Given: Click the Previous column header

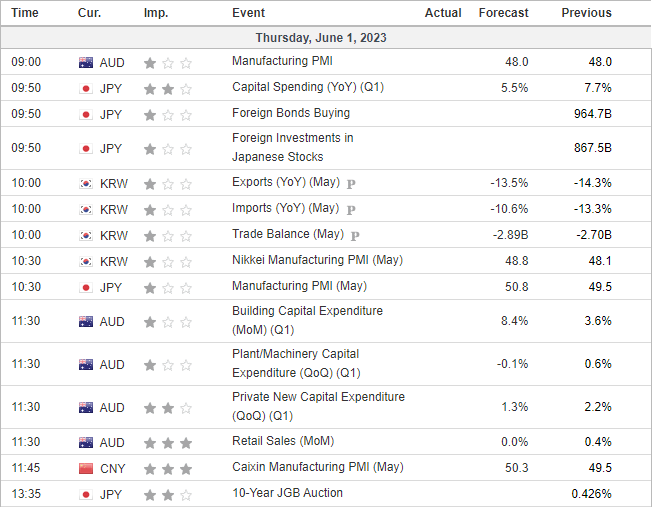Looking at the screenshot, I should (586, 13).
